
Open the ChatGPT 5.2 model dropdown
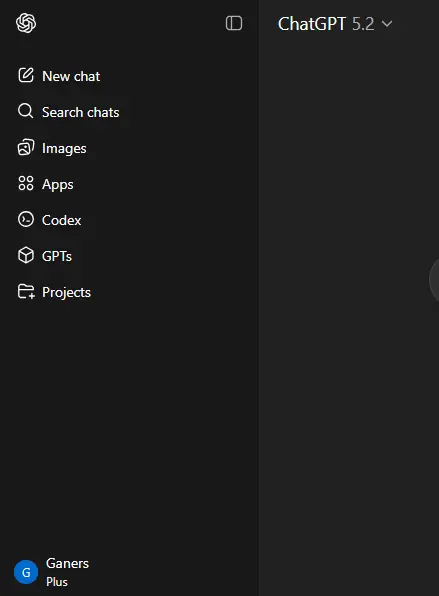335,24
